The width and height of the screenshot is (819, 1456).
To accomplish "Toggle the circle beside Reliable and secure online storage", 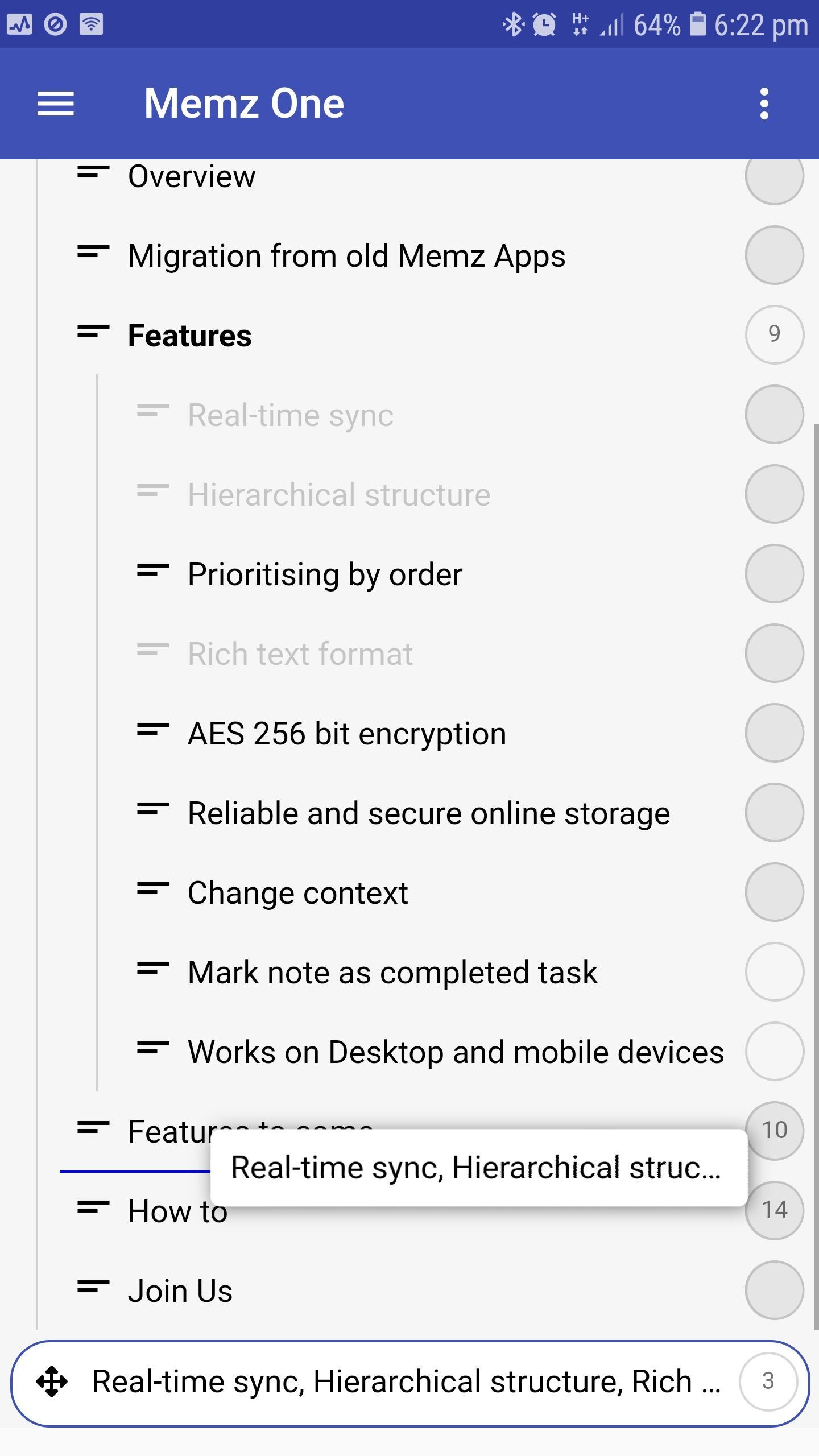I will point(774,812).
